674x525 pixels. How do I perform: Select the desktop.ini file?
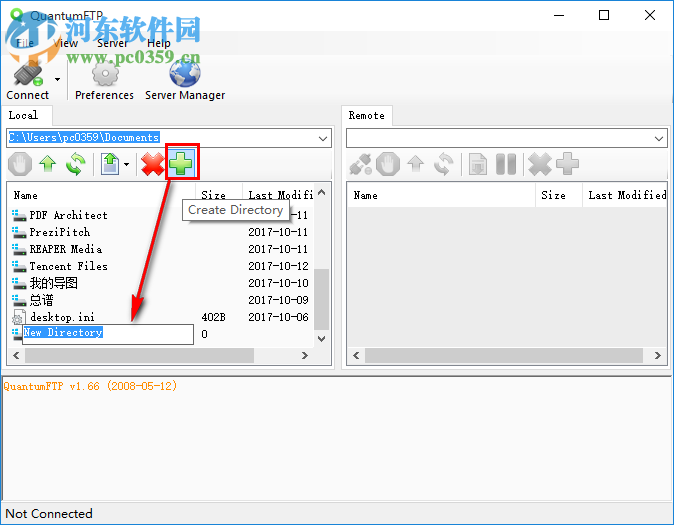pos(62,317)
